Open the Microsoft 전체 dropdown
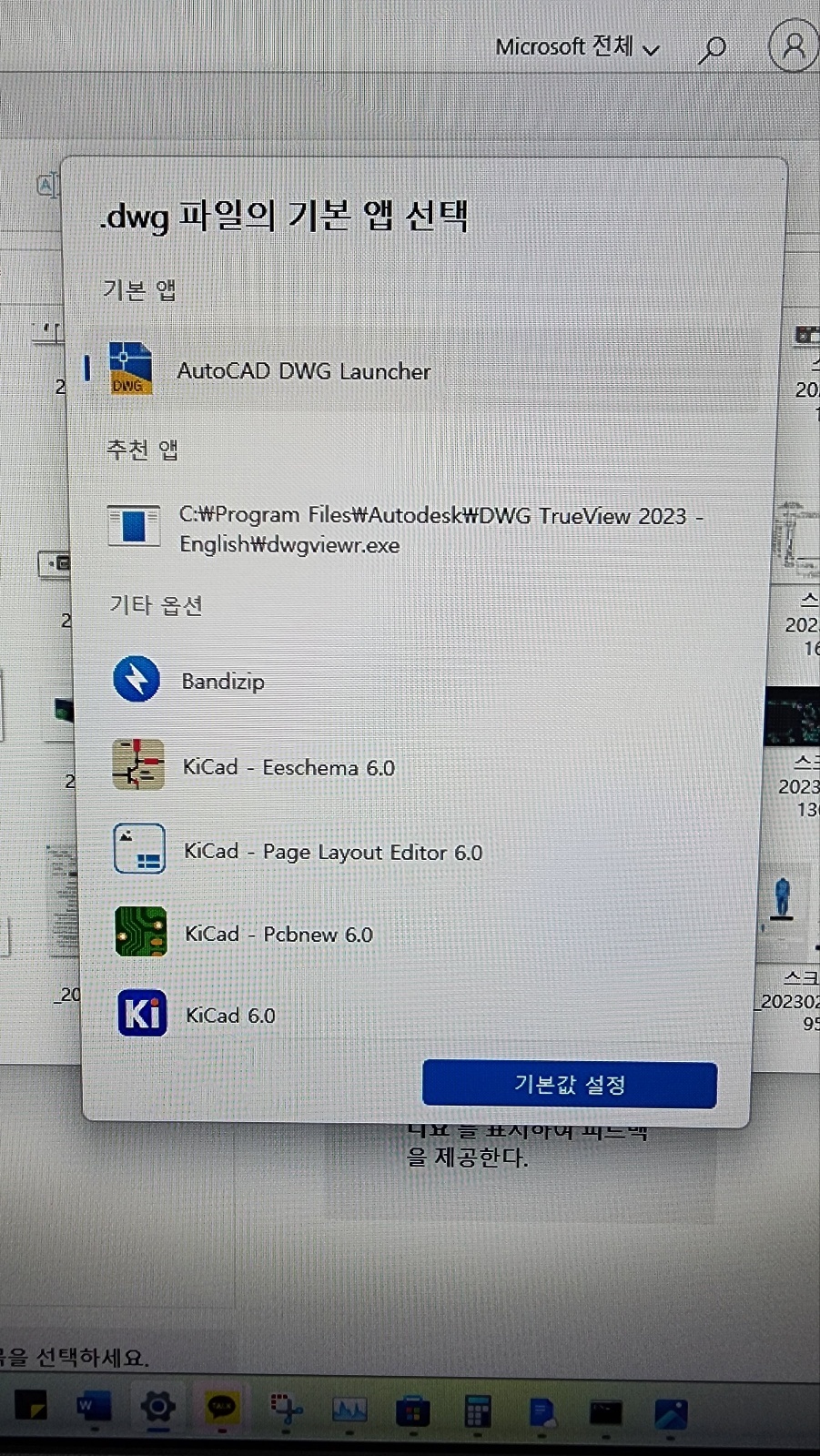The height and width of the screenshot is (1456, 820). (577, 47)
